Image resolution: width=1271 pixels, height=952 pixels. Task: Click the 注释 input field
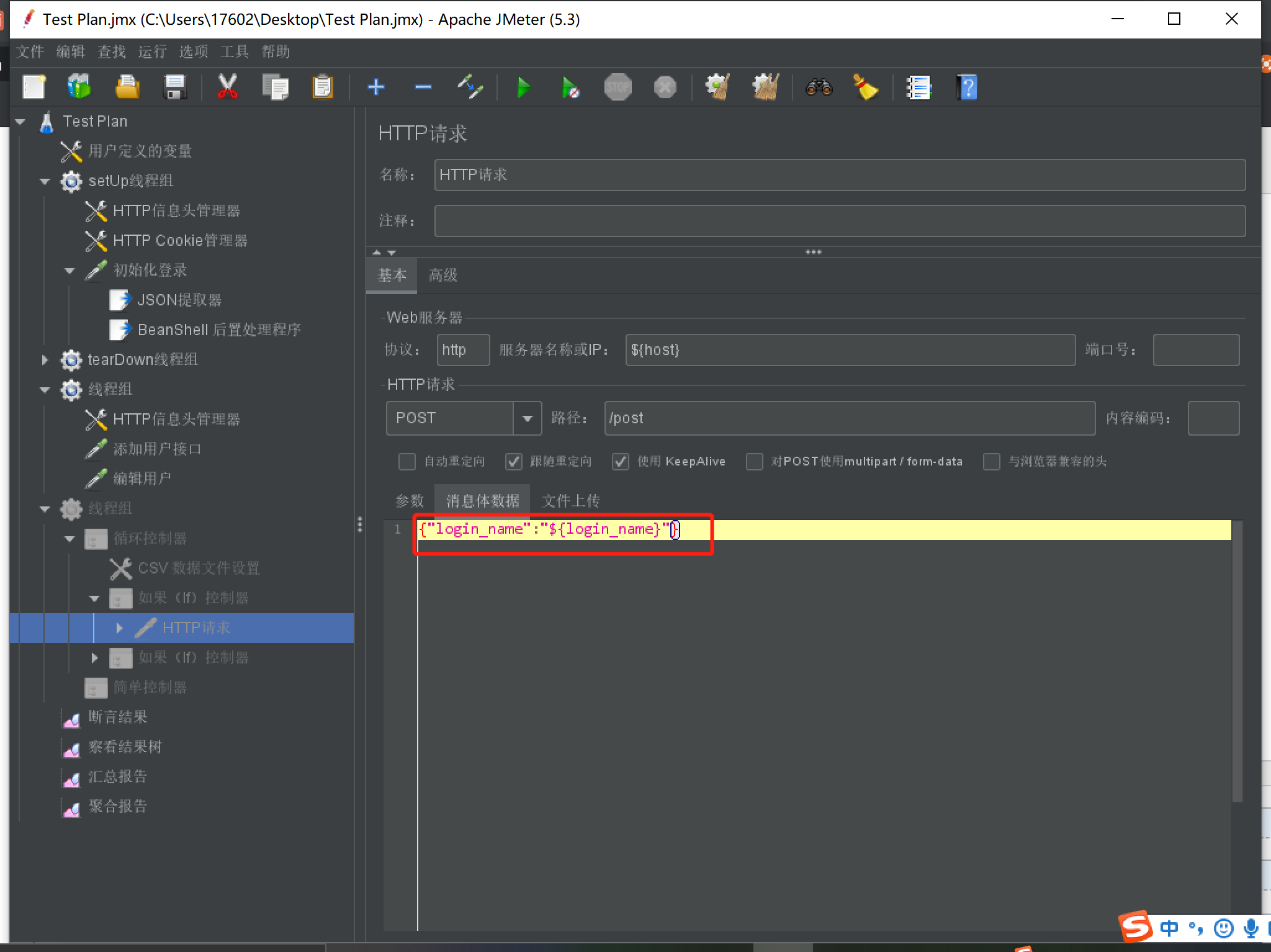click(x=840, y=221)
